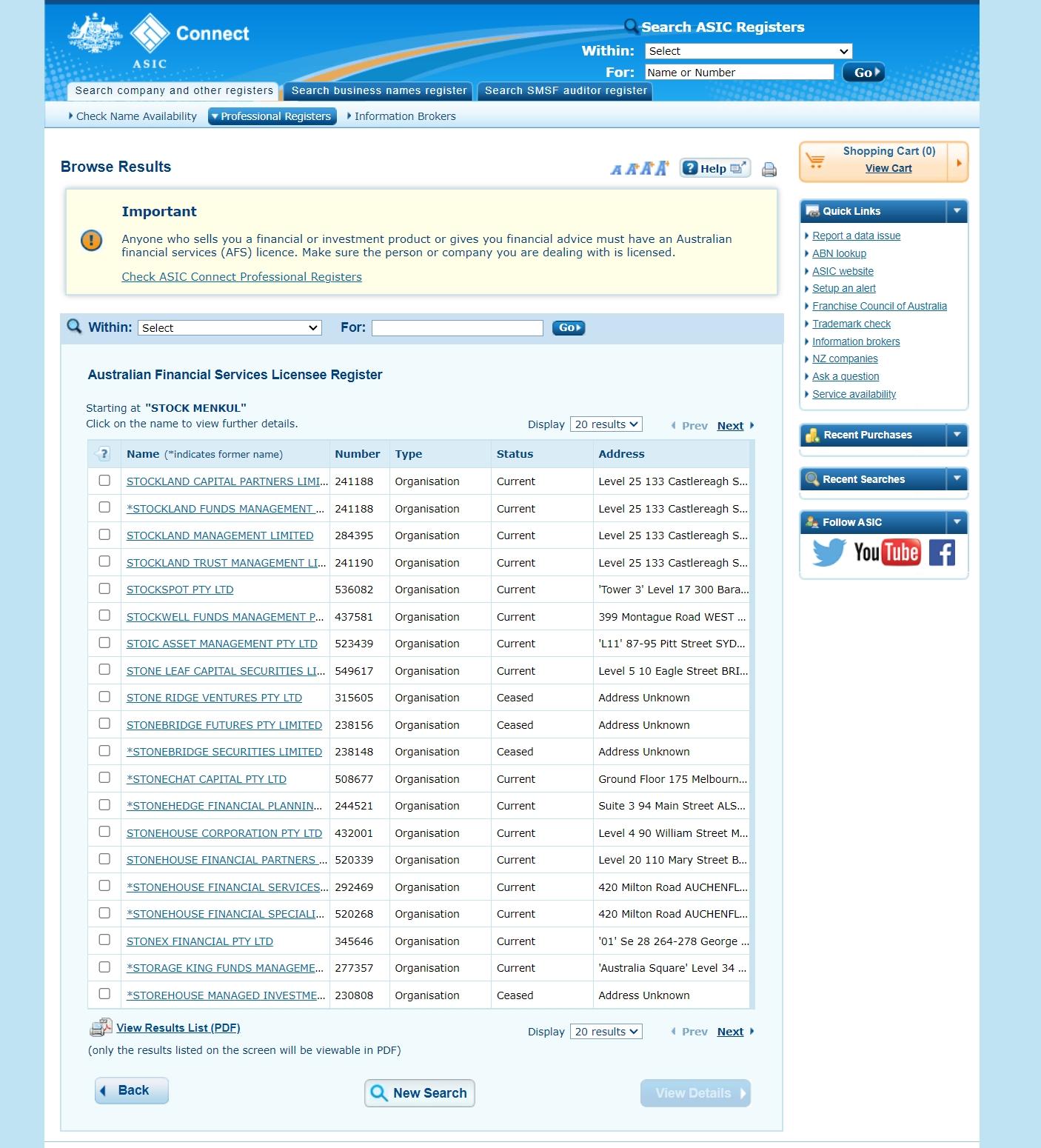Select the second font size icon
Screen dimensions: 1041x1148
[632, 169]
